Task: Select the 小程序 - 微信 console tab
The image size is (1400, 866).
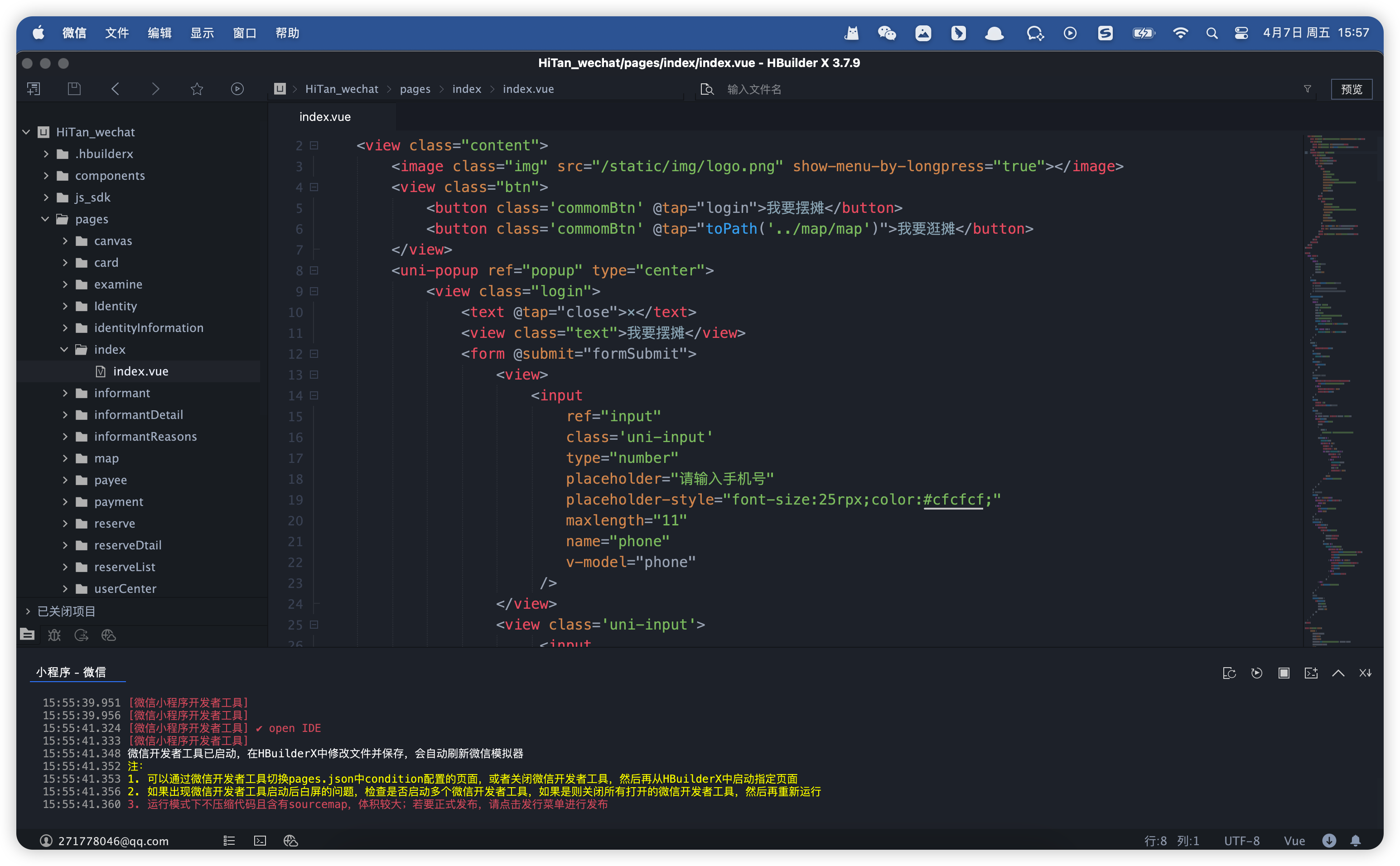Action: tap(71, 673)
